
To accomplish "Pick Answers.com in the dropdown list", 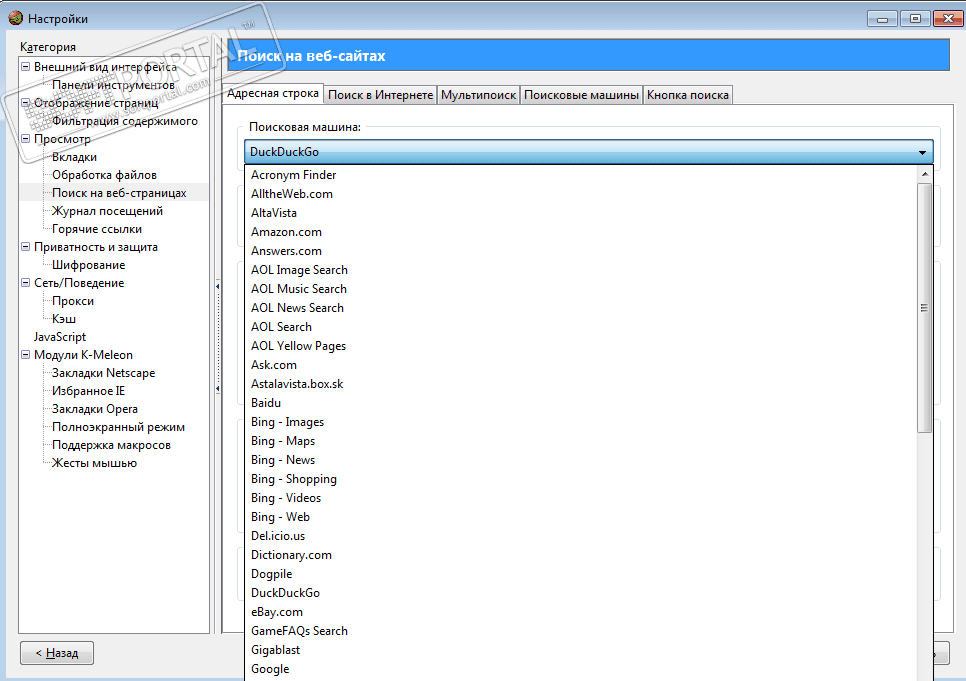I will [581, 251].
